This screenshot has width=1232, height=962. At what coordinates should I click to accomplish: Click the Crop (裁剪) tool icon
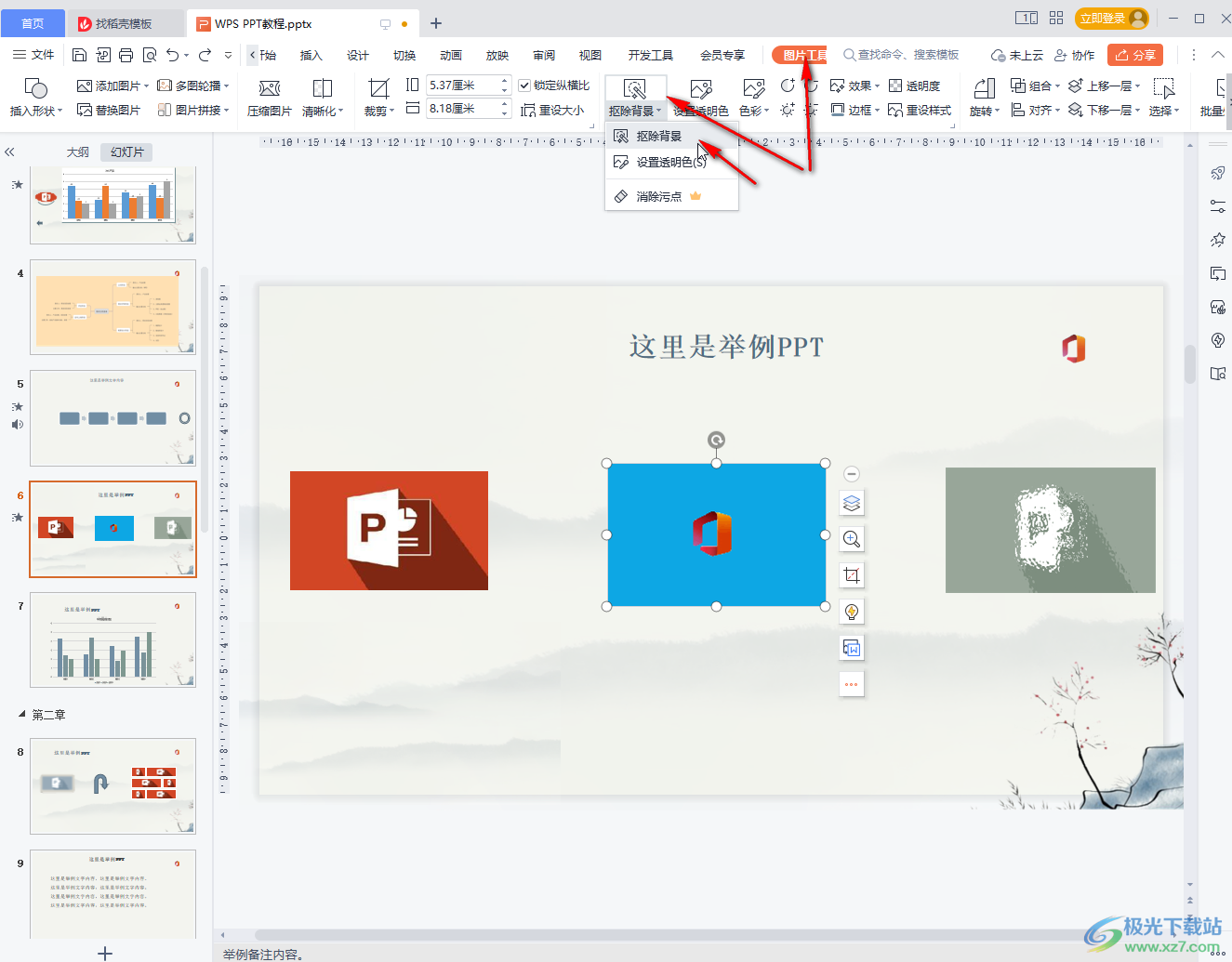(x=378, y=88)
